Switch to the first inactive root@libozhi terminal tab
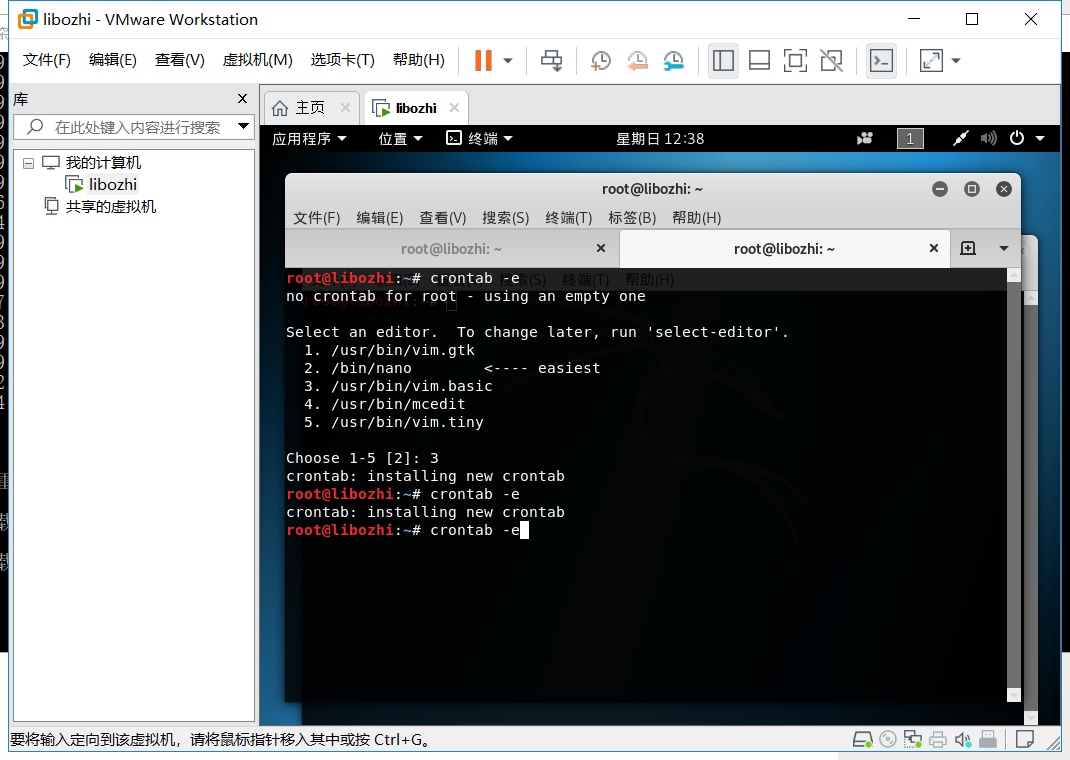 click(451, 249)
